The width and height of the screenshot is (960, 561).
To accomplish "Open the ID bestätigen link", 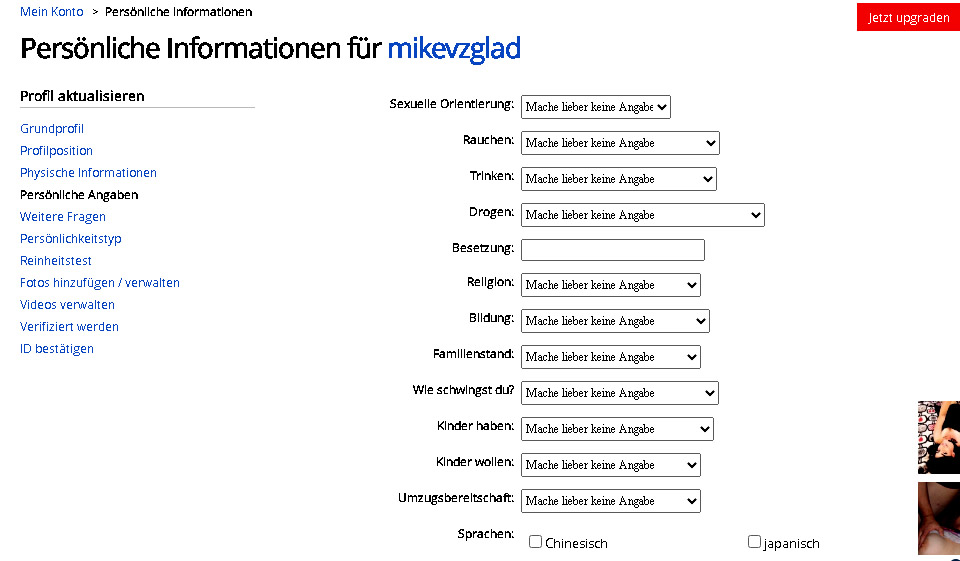I will (x=57, y=349).
